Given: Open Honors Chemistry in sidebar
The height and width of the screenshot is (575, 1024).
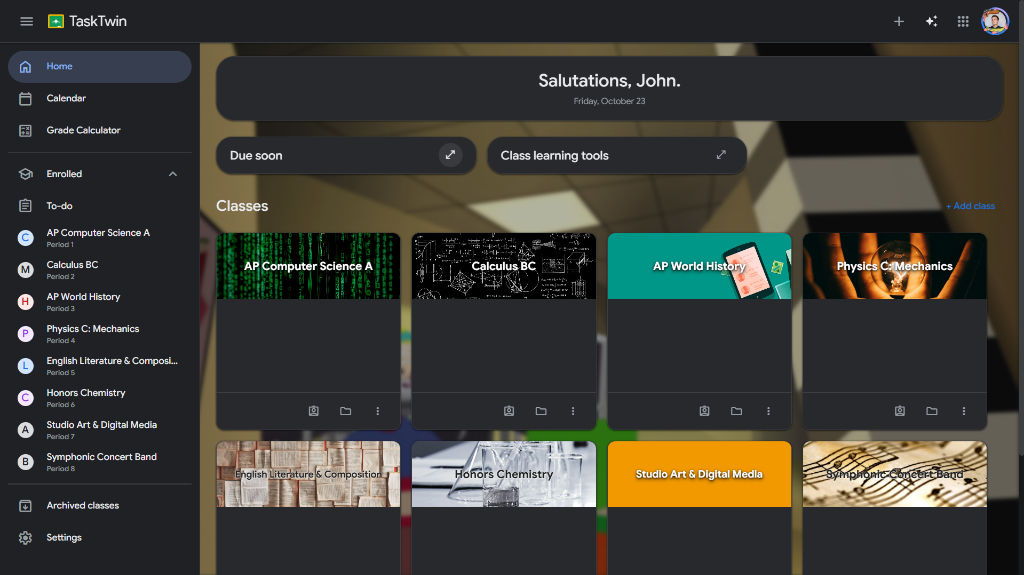Looking at the screenshot, I should [x=99, y=398].
